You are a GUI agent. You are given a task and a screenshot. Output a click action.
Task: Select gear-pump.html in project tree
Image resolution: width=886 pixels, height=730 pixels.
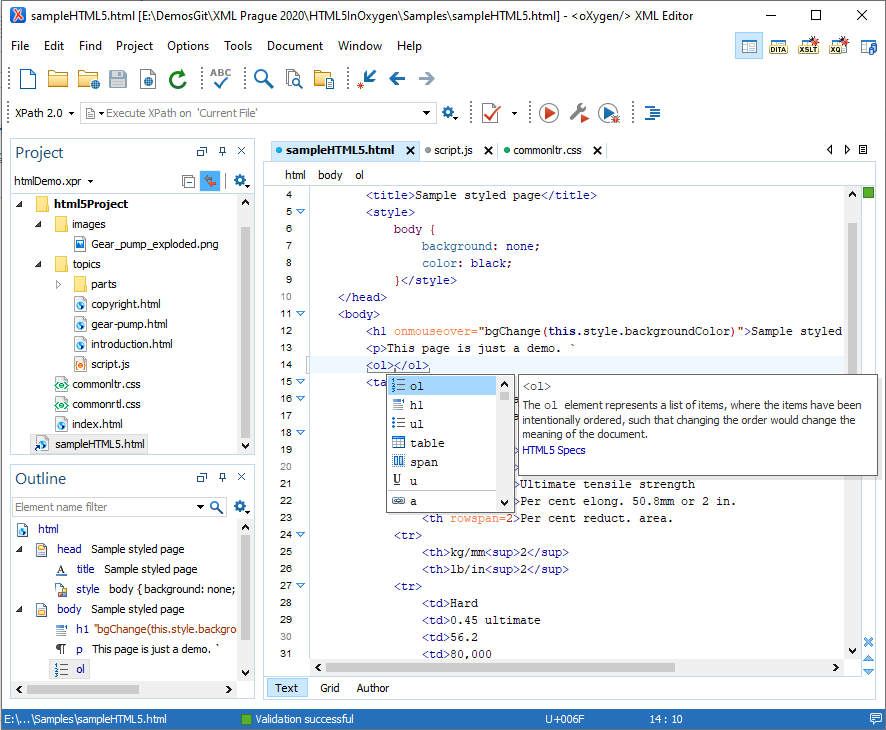click(x=129, y=324)
